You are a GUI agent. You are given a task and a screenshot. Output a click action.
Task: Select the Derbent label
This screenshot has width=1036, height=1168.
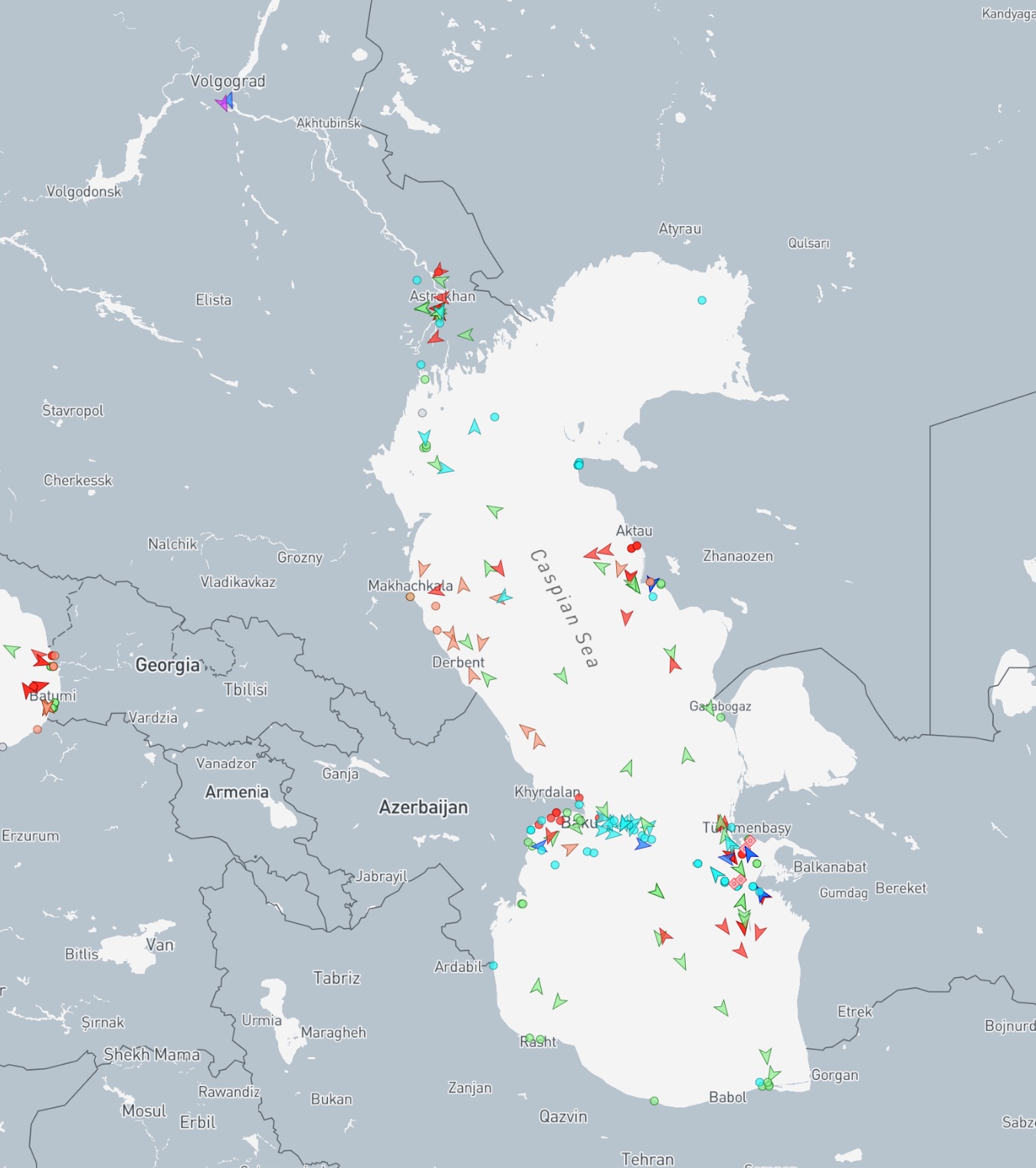point(458,662)
